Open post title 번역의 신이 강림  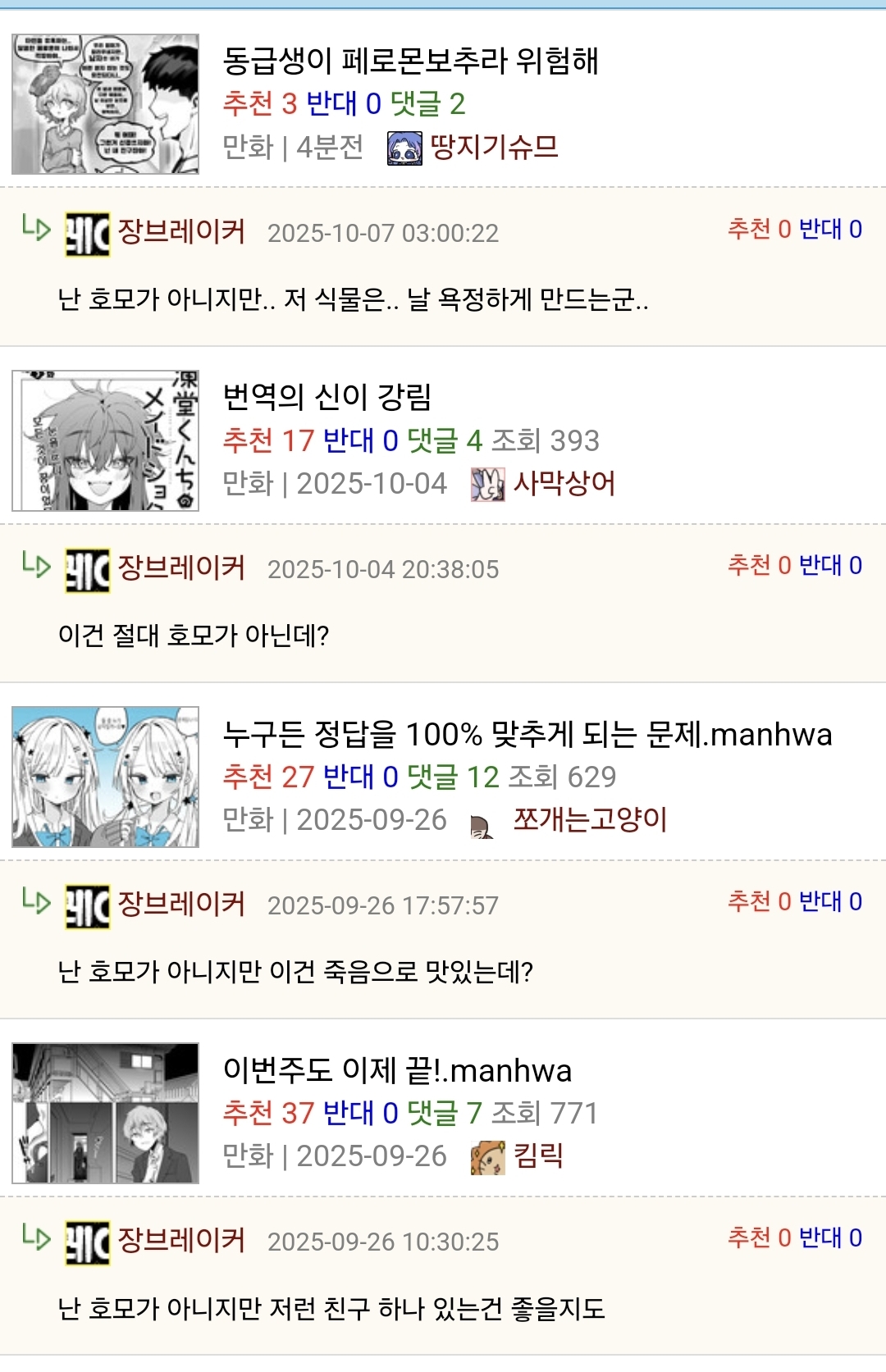click(x=327, y=397)
